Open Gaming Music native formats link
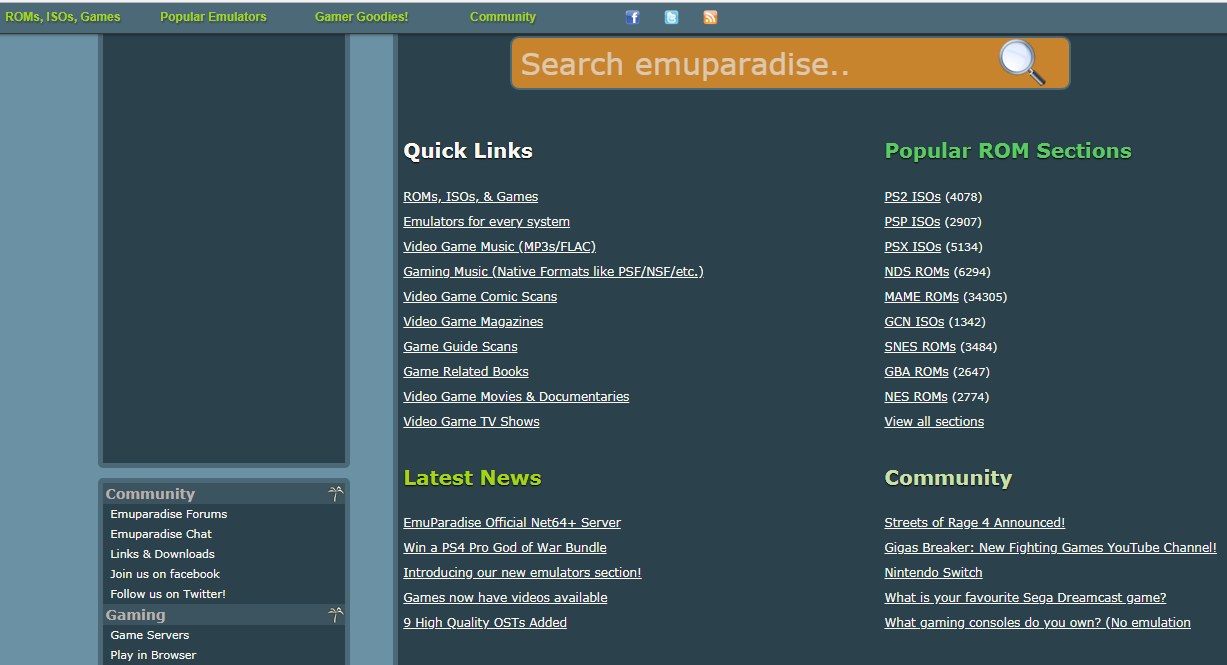The image size is (1227, 665). tap(553, 272)
